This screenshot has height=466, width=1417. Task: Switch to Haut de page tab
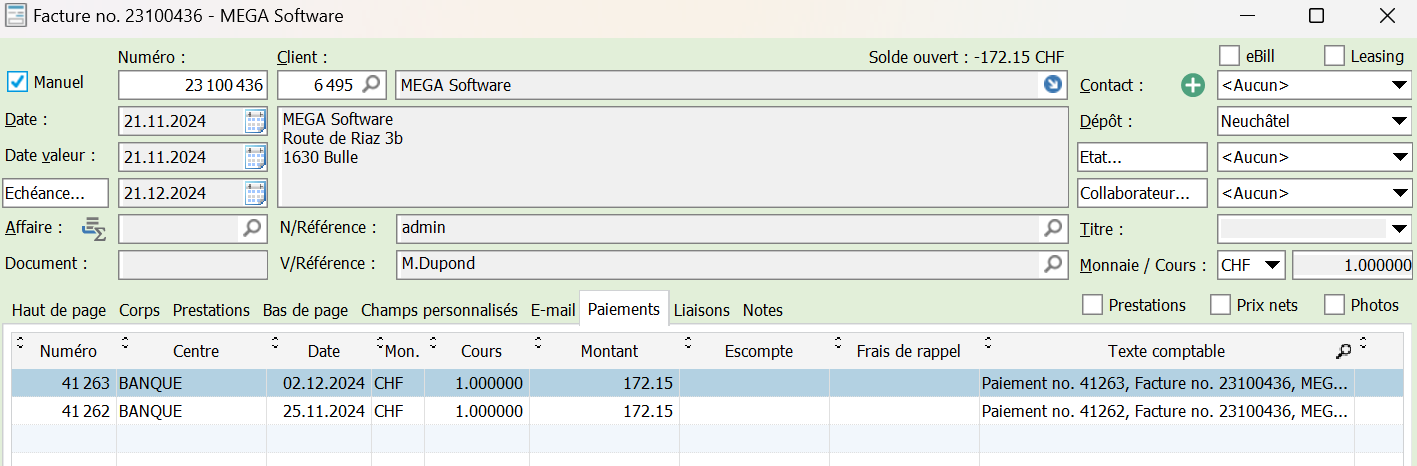coord(59,310)
